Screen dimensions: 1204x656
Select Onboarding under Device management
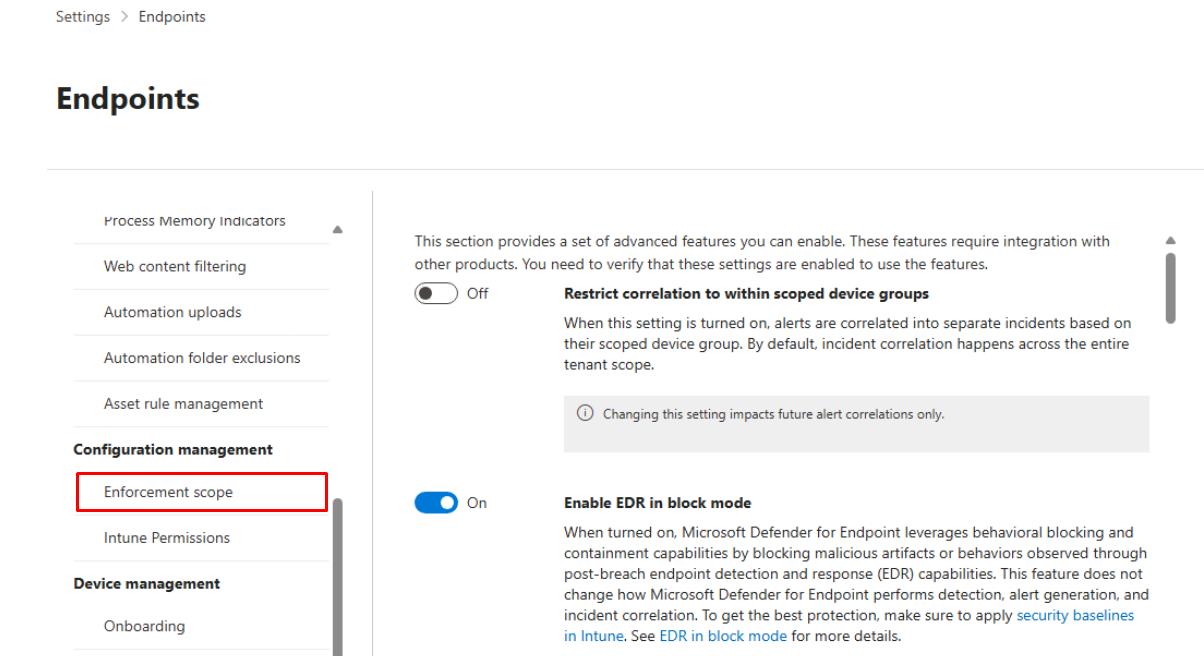144,627
